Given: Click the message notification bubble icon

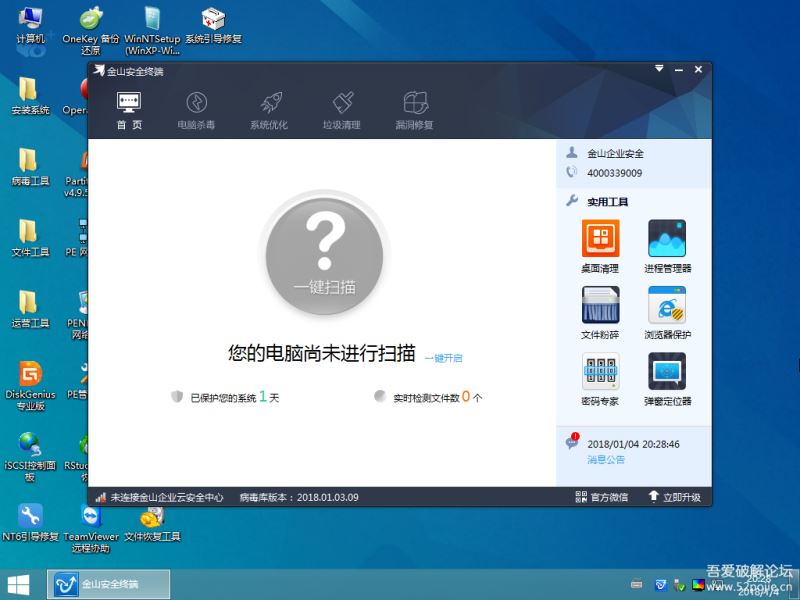Looking at the screenshot, I should (x=572, y=441).
